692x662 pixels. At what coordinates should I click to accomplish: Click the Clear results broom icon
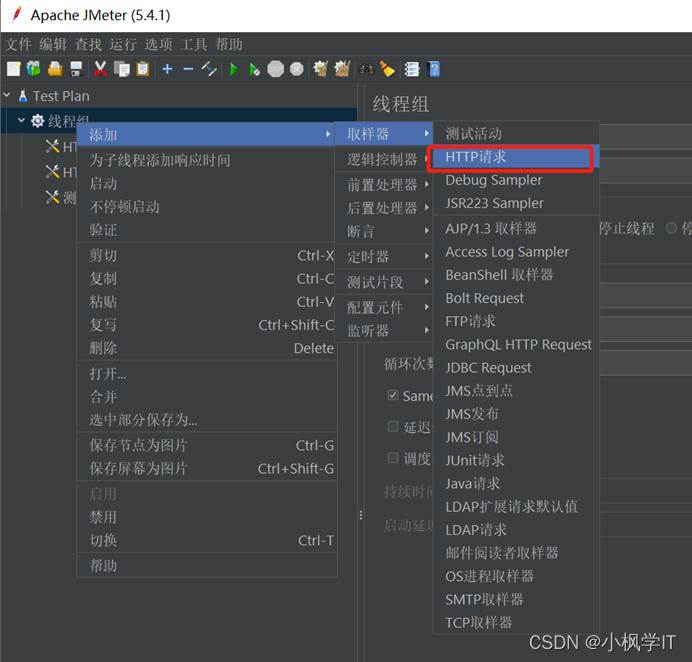point(320,69)
